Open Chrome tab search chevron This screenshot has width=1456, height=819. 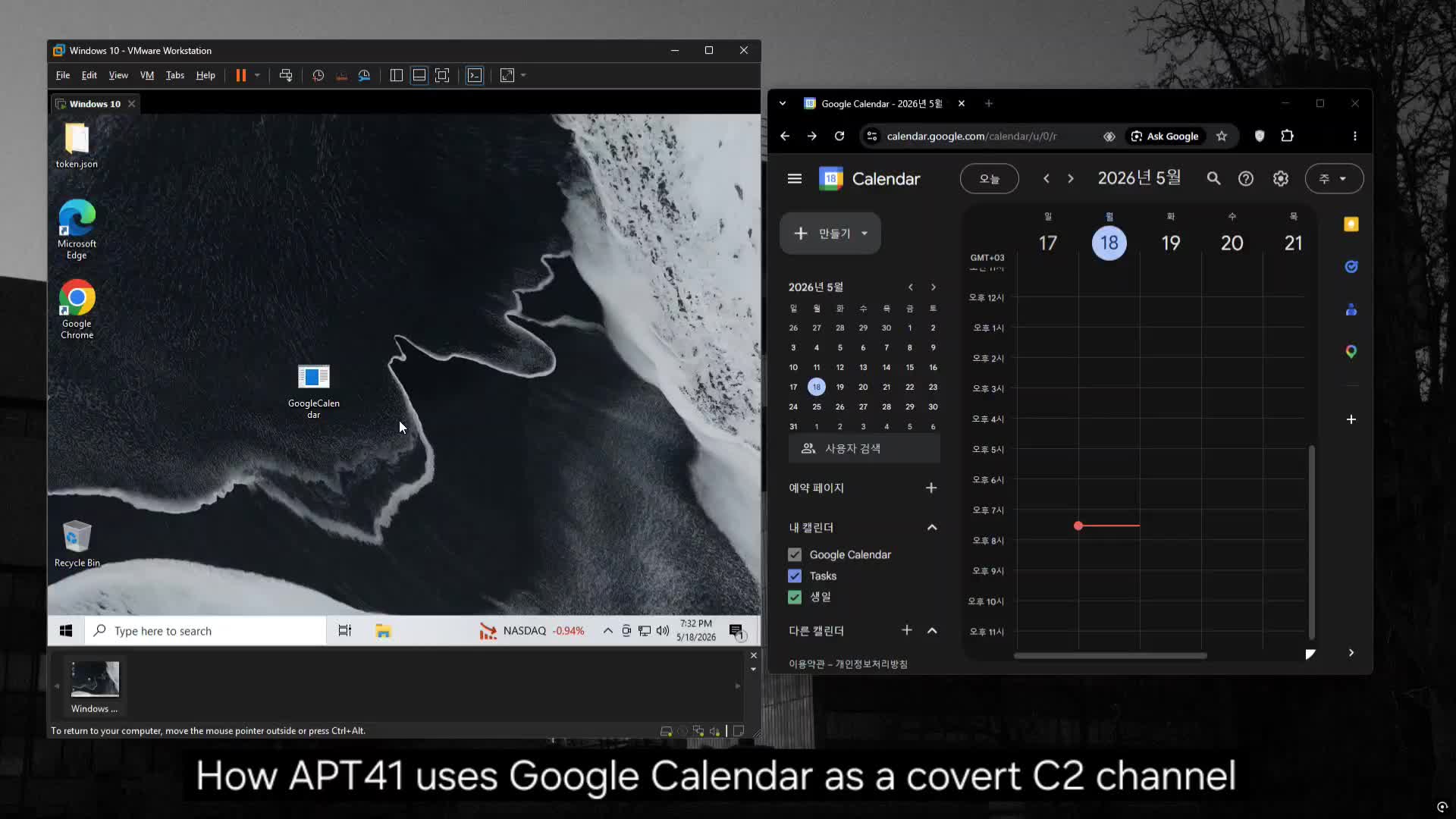coord(783,104)
